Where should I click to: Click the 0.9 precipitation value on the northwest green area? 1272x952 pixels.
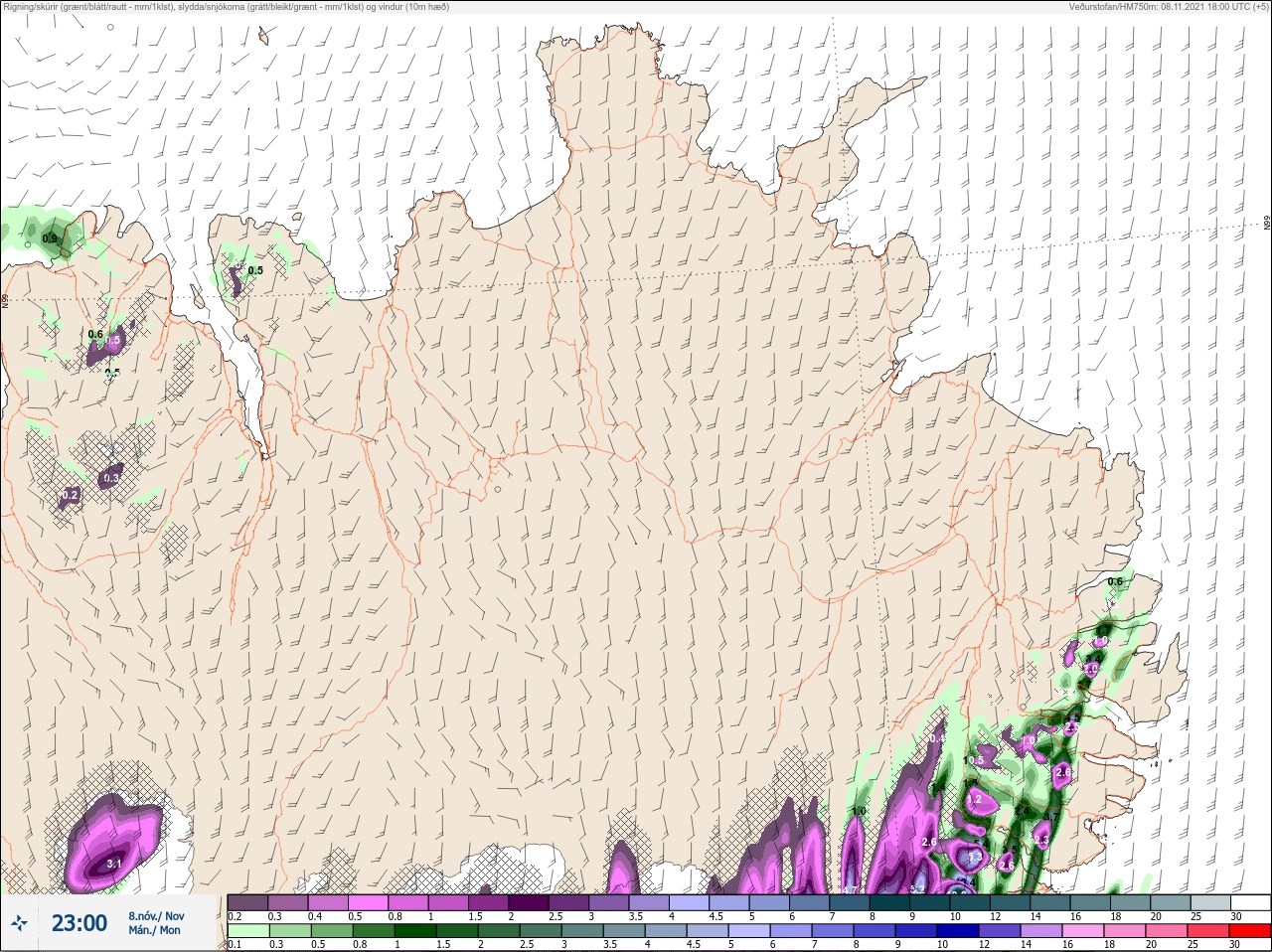50,238
